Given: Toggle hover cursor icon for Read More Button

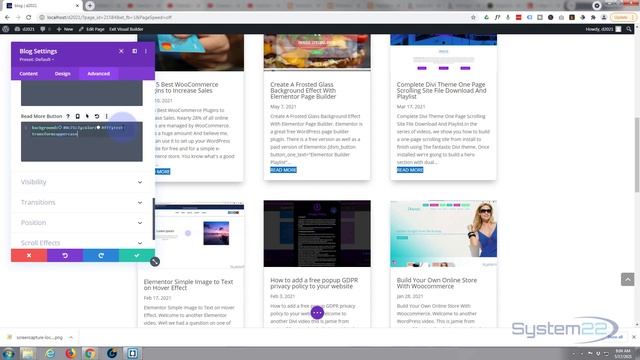Looking at the screenshot, I should pos(87,116).
